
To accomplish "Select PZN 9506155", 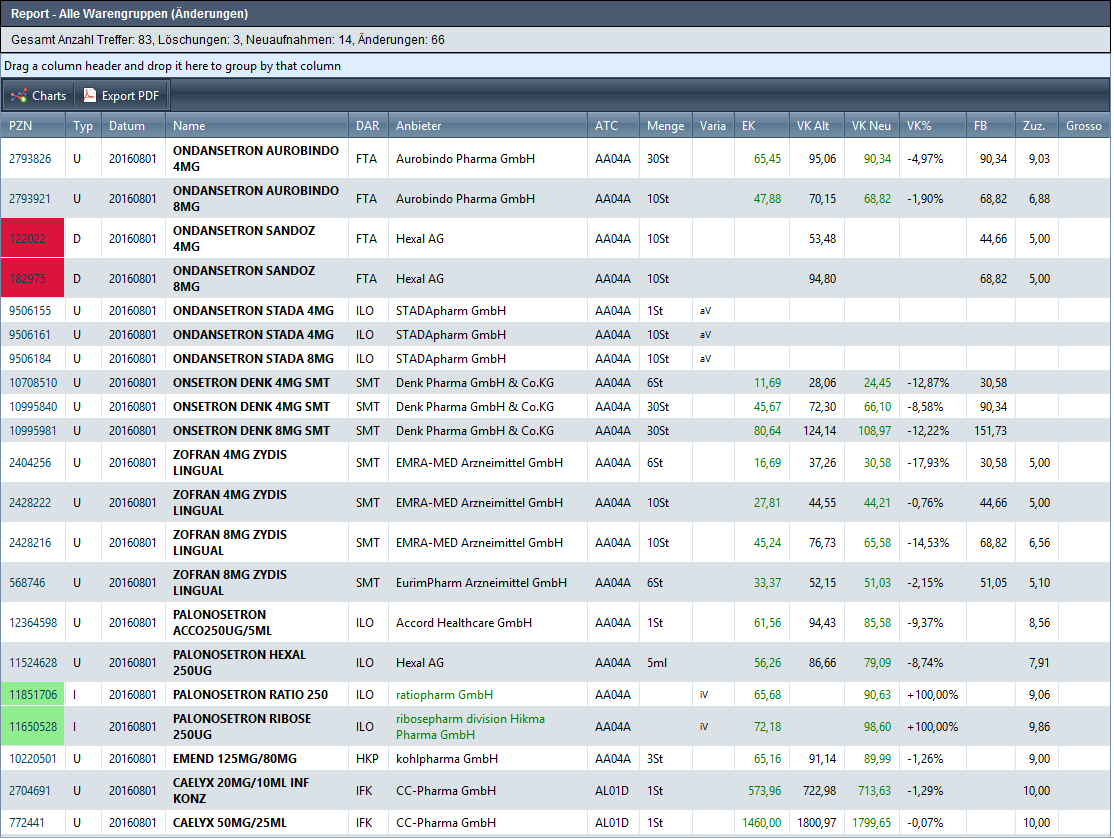I will pos(30,310).
